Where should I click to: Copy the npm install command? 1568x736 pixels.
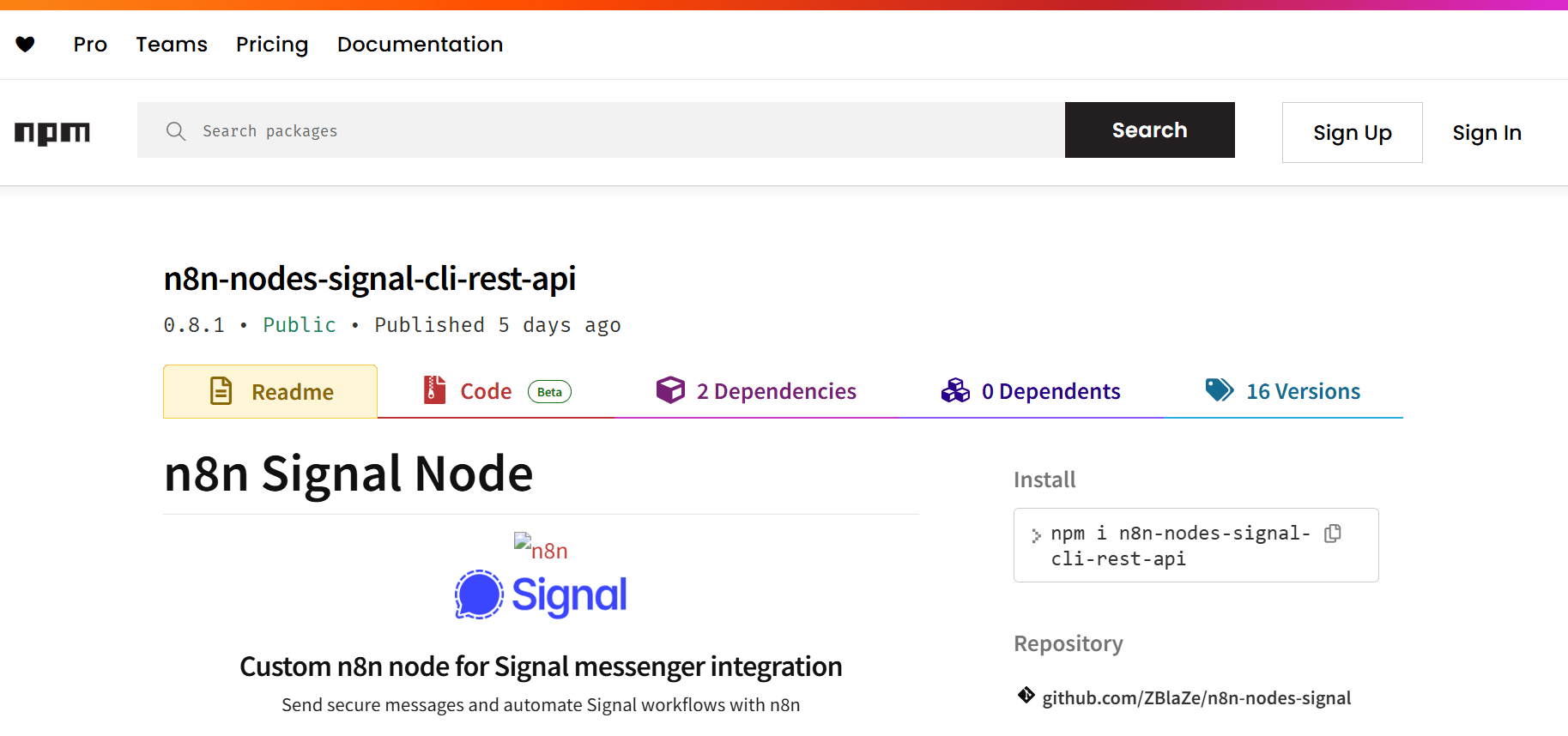coord(1333,534)
